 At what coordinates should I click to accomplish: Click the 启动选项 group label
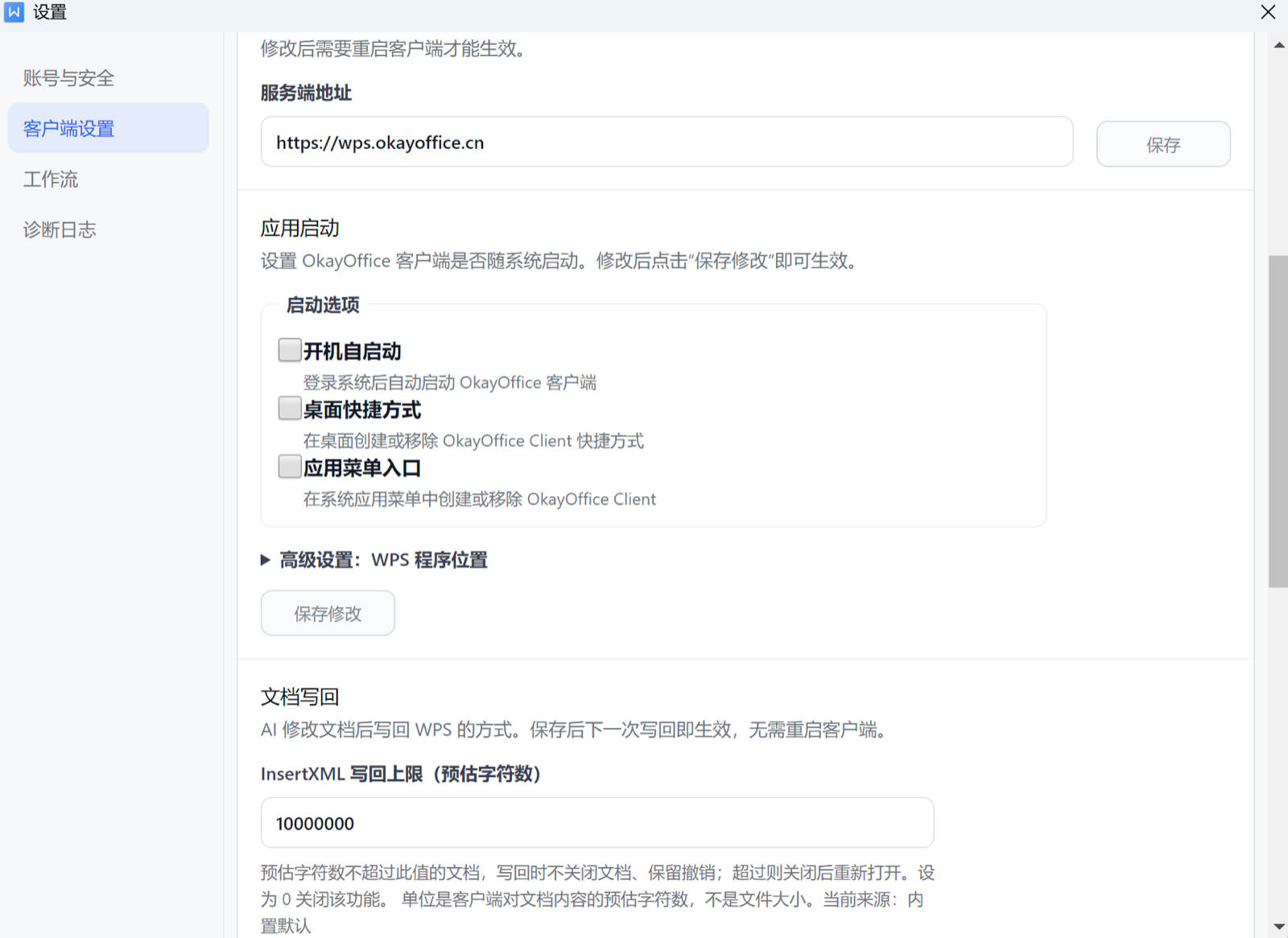(x=323, y=305)
